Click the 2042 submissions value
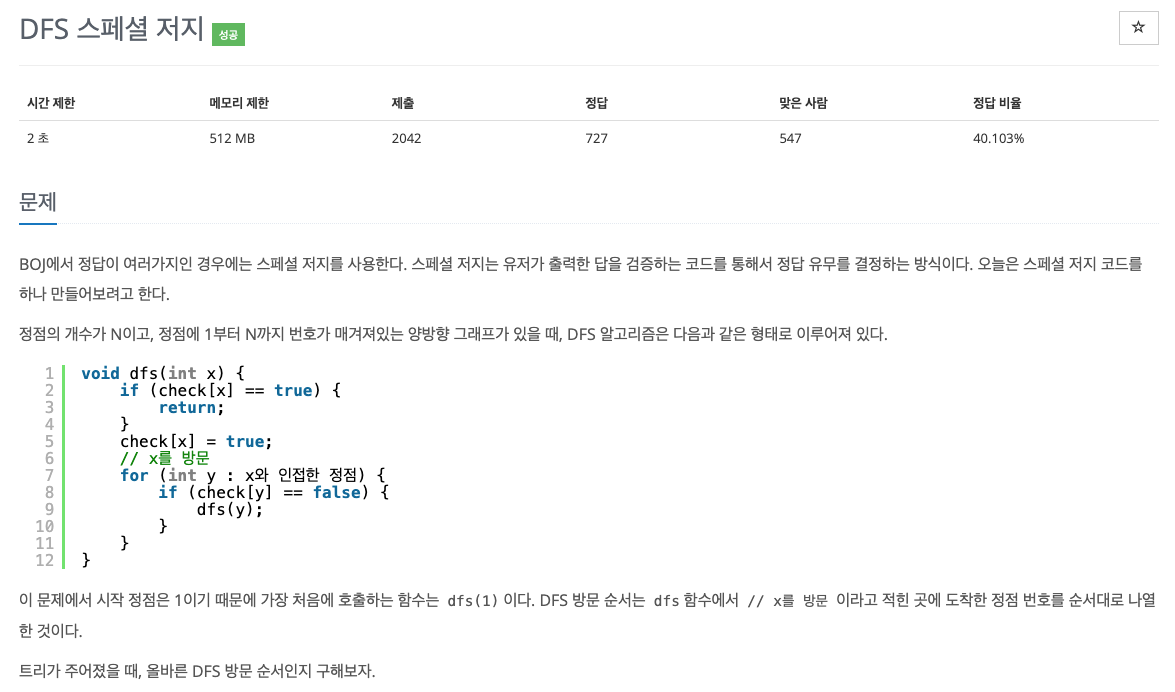The image size is (1175, 692). tap(406, 138)
